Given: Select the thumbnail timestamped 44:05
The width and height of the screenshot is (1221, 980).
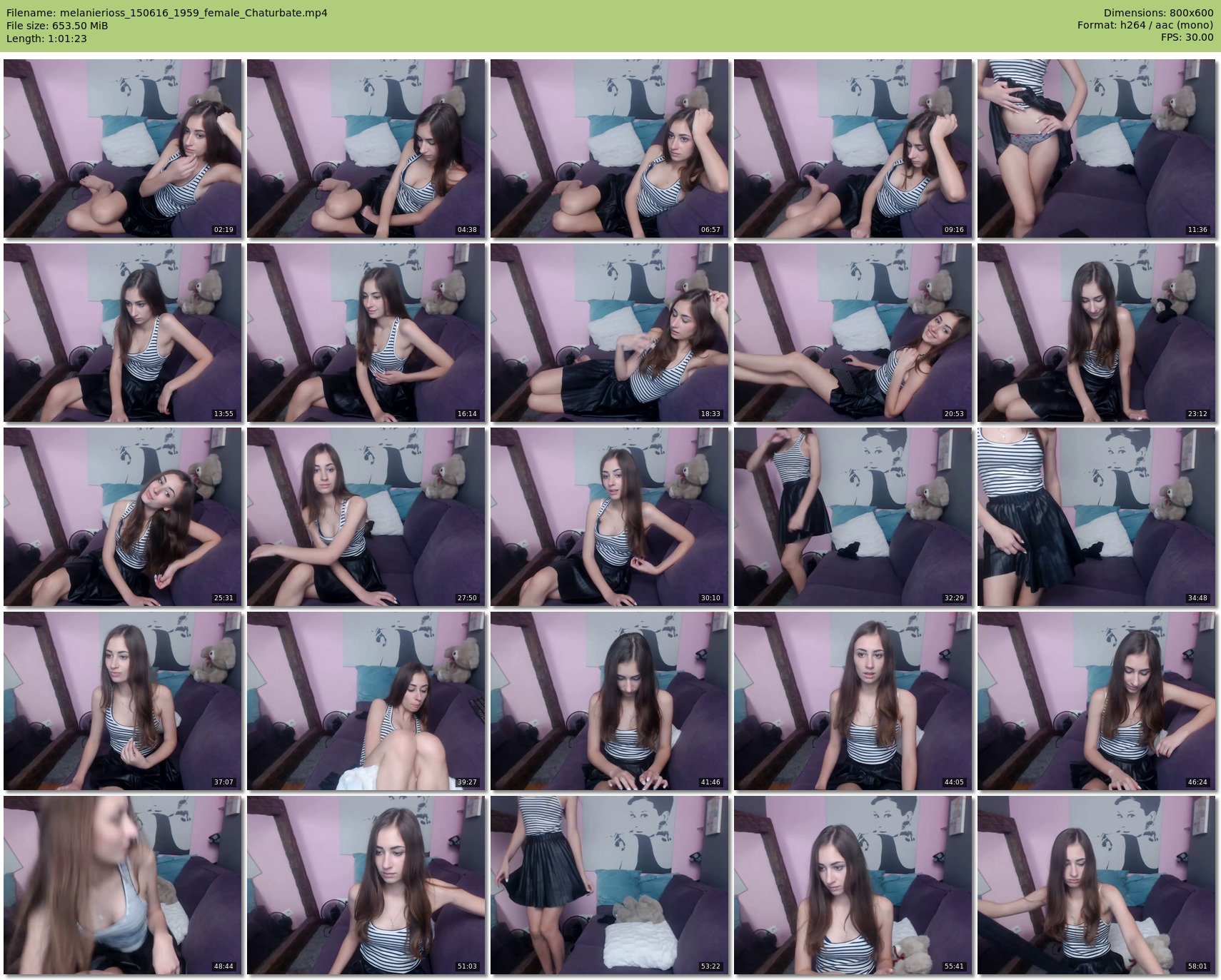Looking at the screenshot, I should (853, 701).
